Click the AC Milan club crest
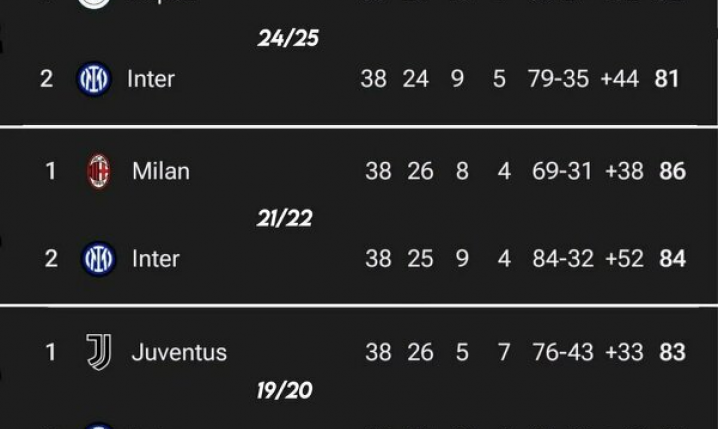718x429 pixels. click(99, 172)
